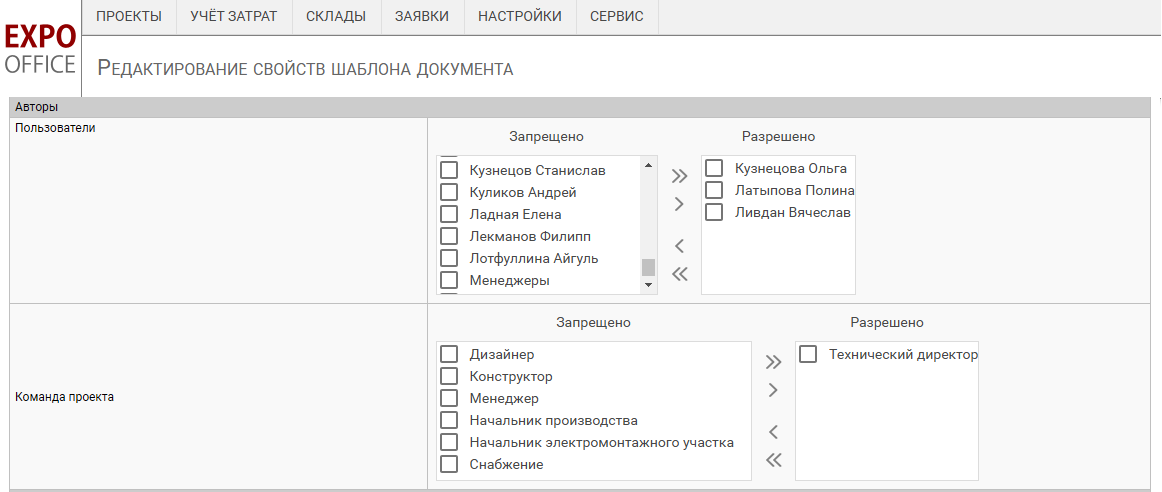This screenshot has height=492, width=1162.
Task: Move selected user to allowed list
Action: click(680, 204)
